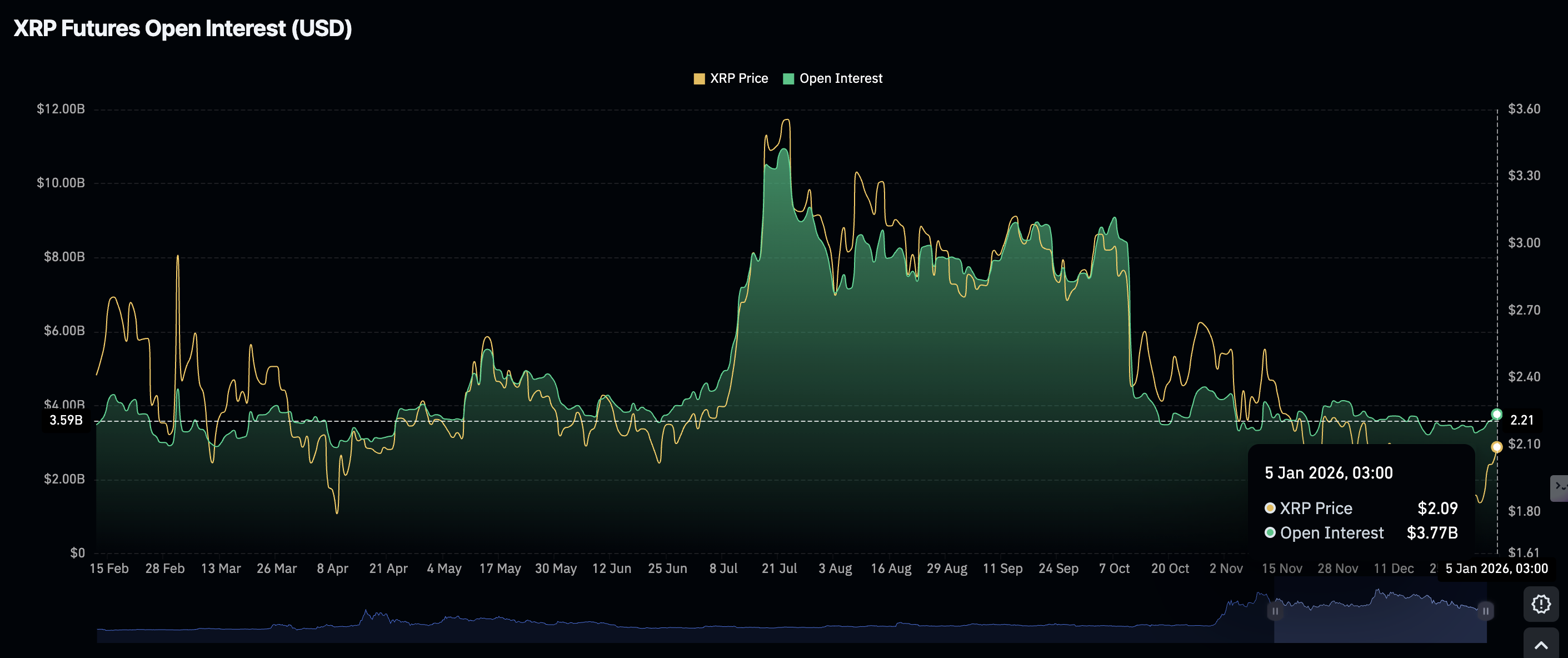Select the XRP Price legend label
The width and height of the screenshot is (1568, 658).
[740, 78]
